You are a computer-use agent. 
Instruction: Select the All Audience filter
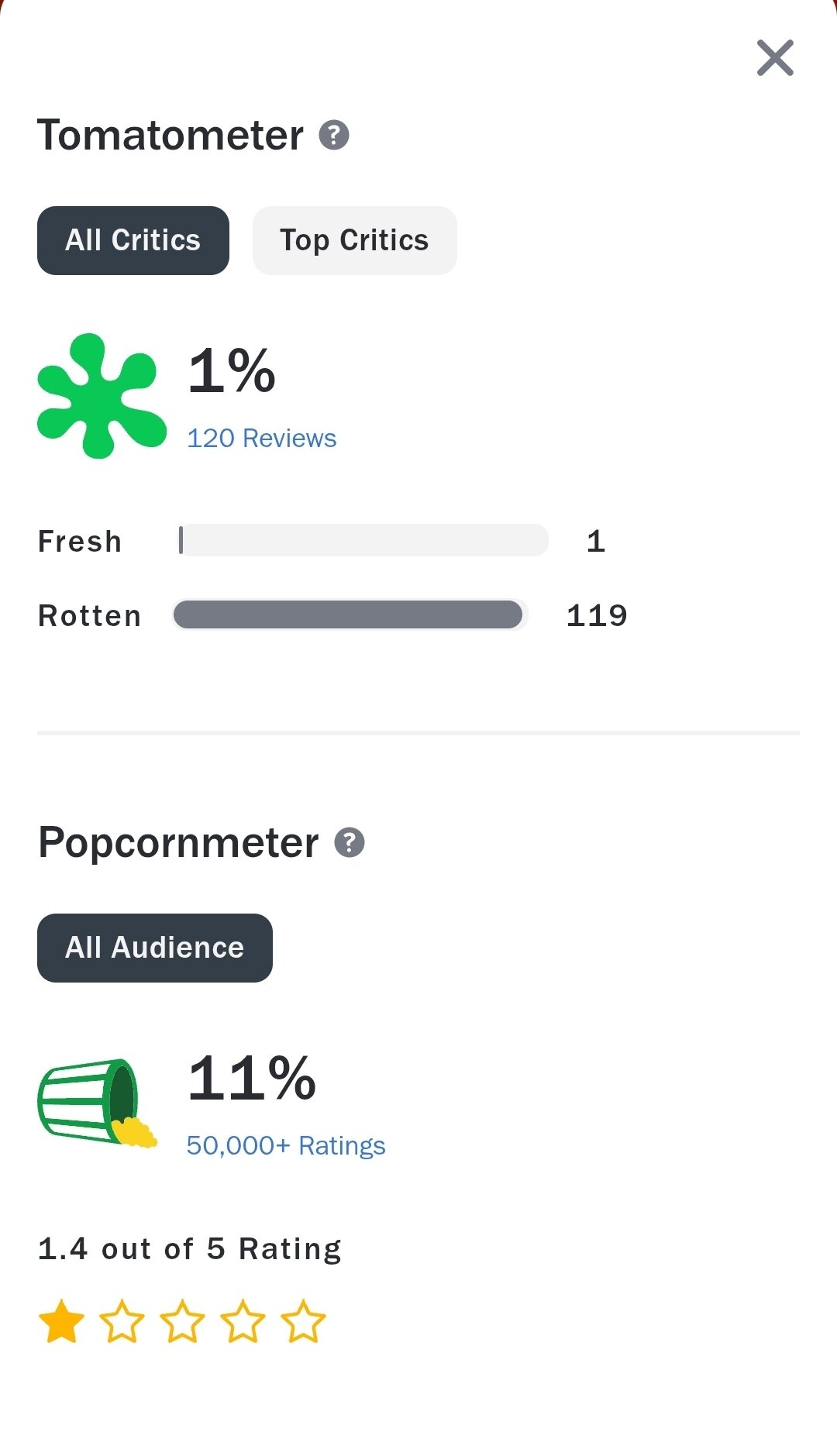pos(155,948)
